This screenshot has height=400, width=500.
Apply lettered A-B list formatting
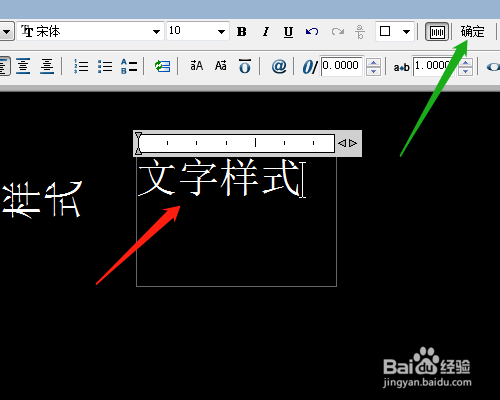tap(129, 66)
